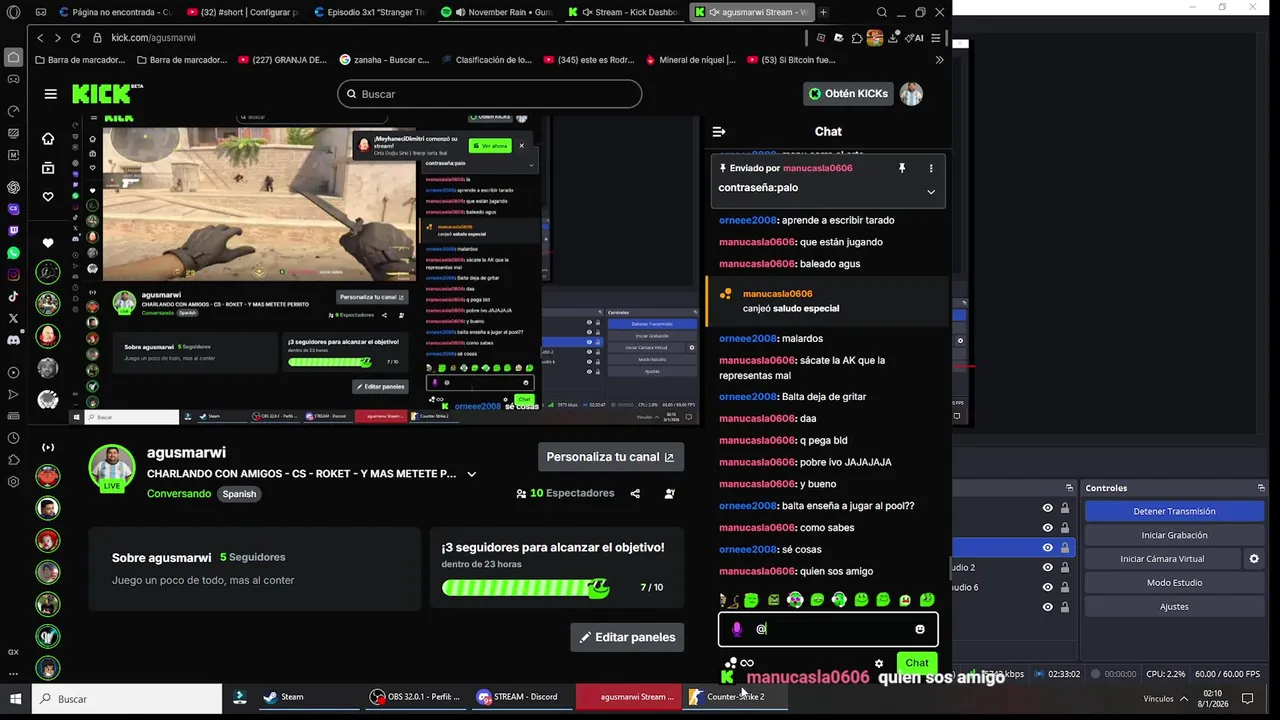Open TikTok in Opera sidebar
The height and width of the screenshot is (720, 1280).
point(13,296)
